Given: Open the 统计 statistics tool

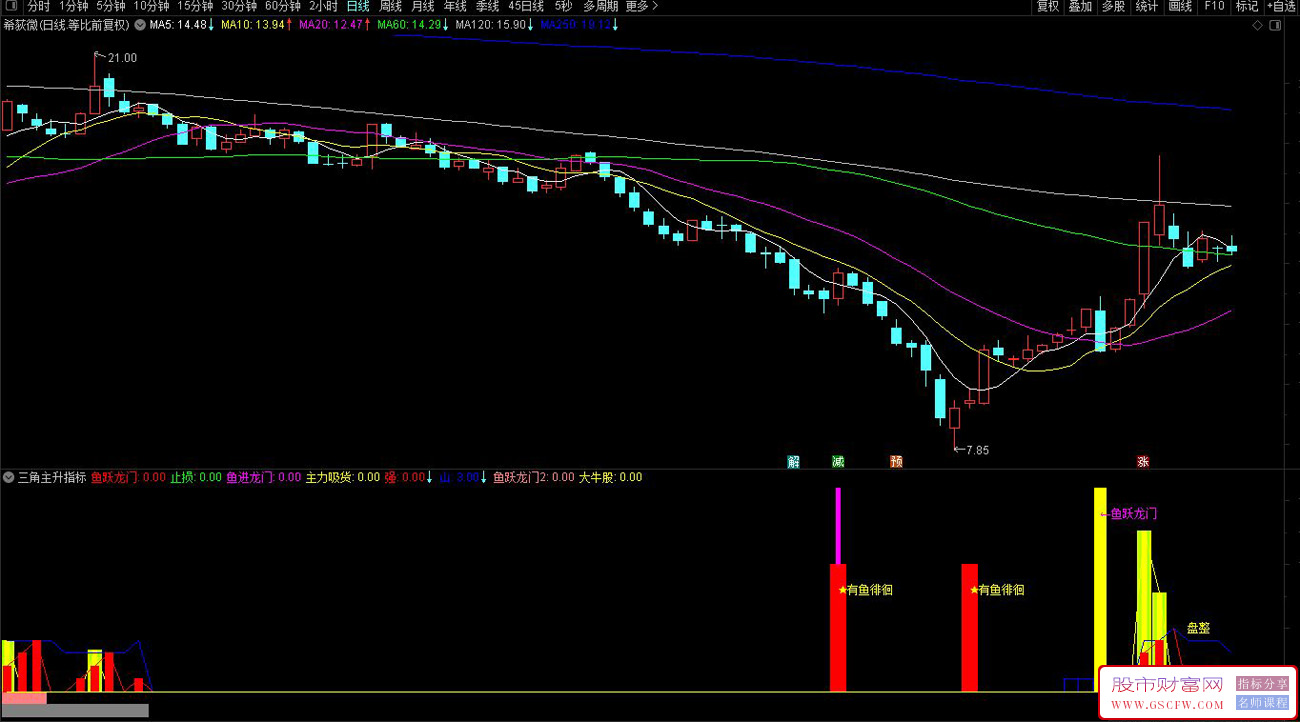Looking at the screenshot, I should pyautogui.click(x=1147, y=6).
